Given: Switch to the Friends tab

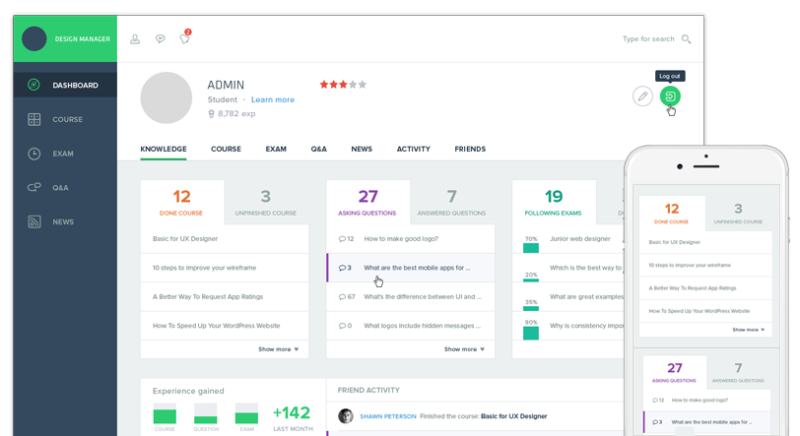Looking at the screenshot, I should tap(470, 149).
